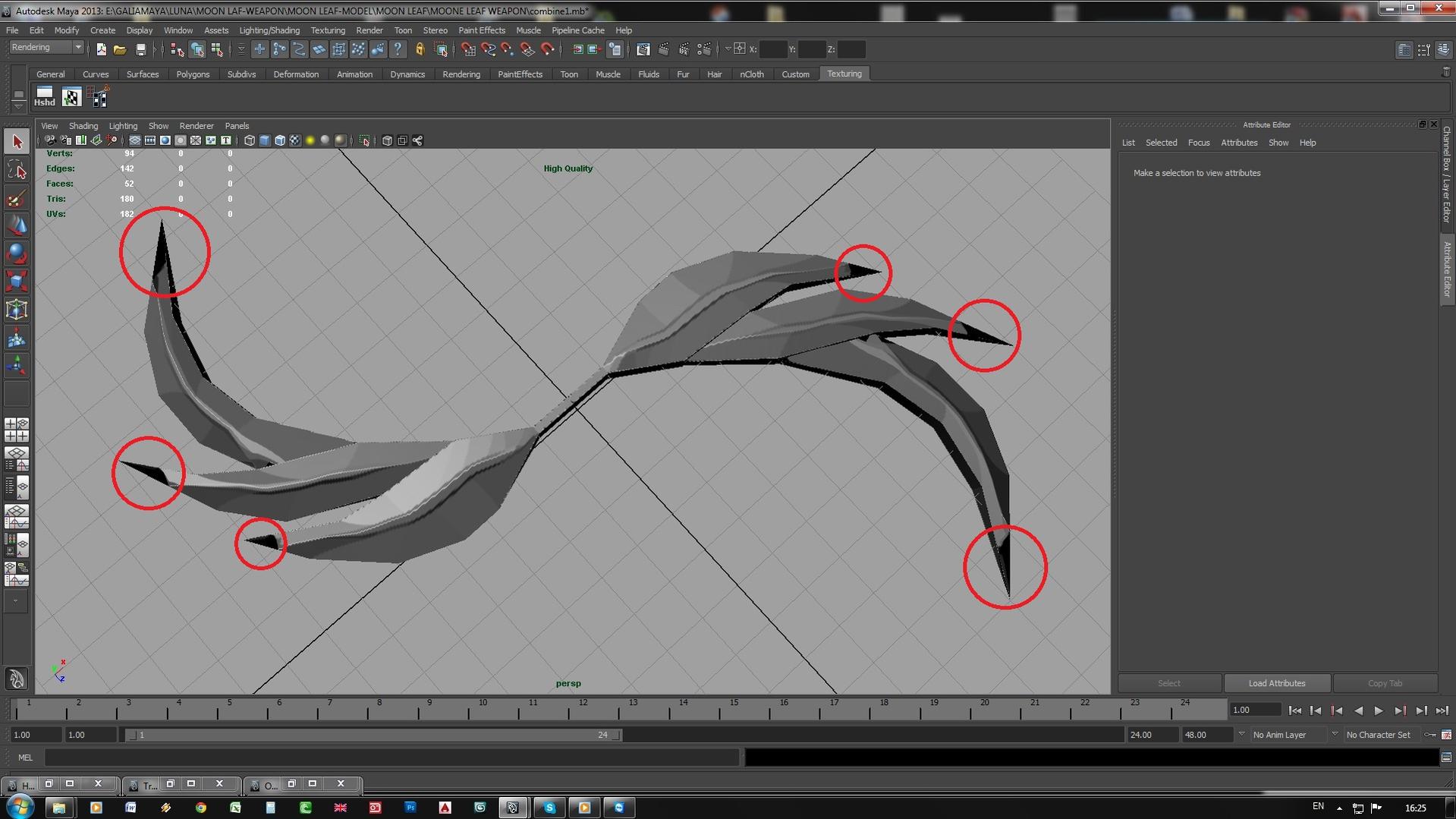The image size is (1456, 819).
Task: Select the Paint Selection tool
Action: (17, 197)
